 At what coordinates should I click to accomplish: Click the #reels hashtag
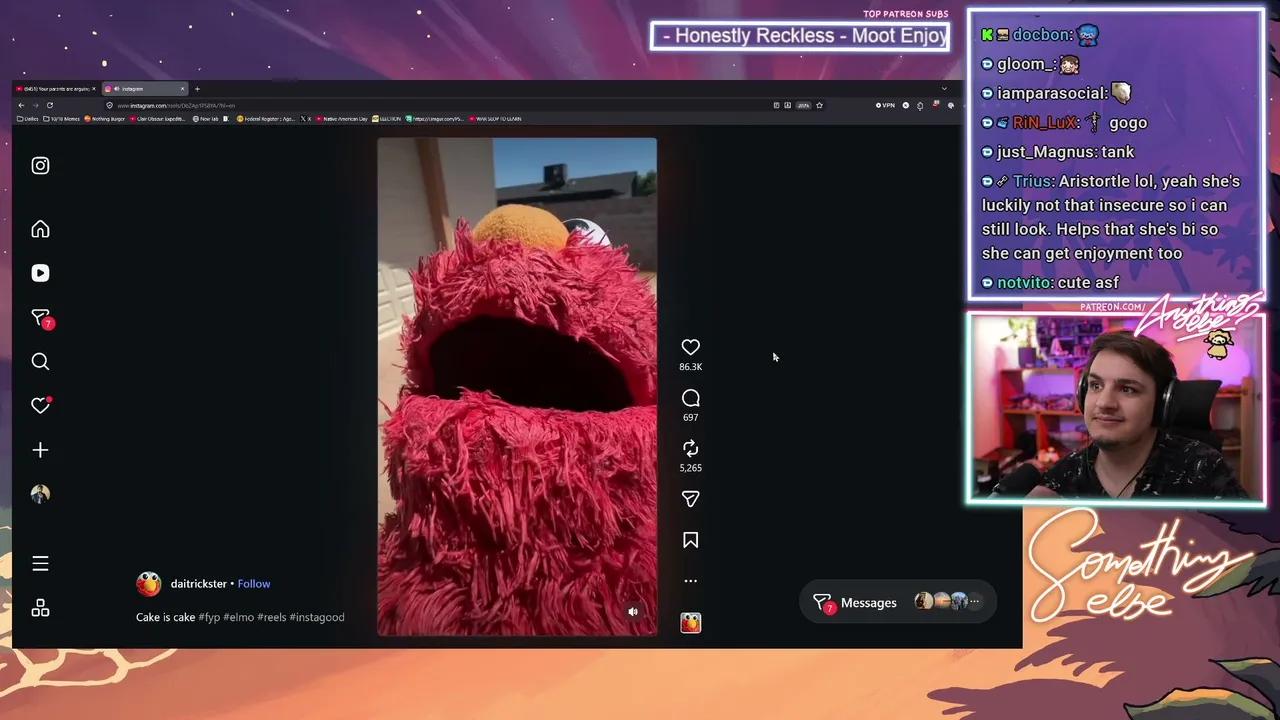coord(272,617)
